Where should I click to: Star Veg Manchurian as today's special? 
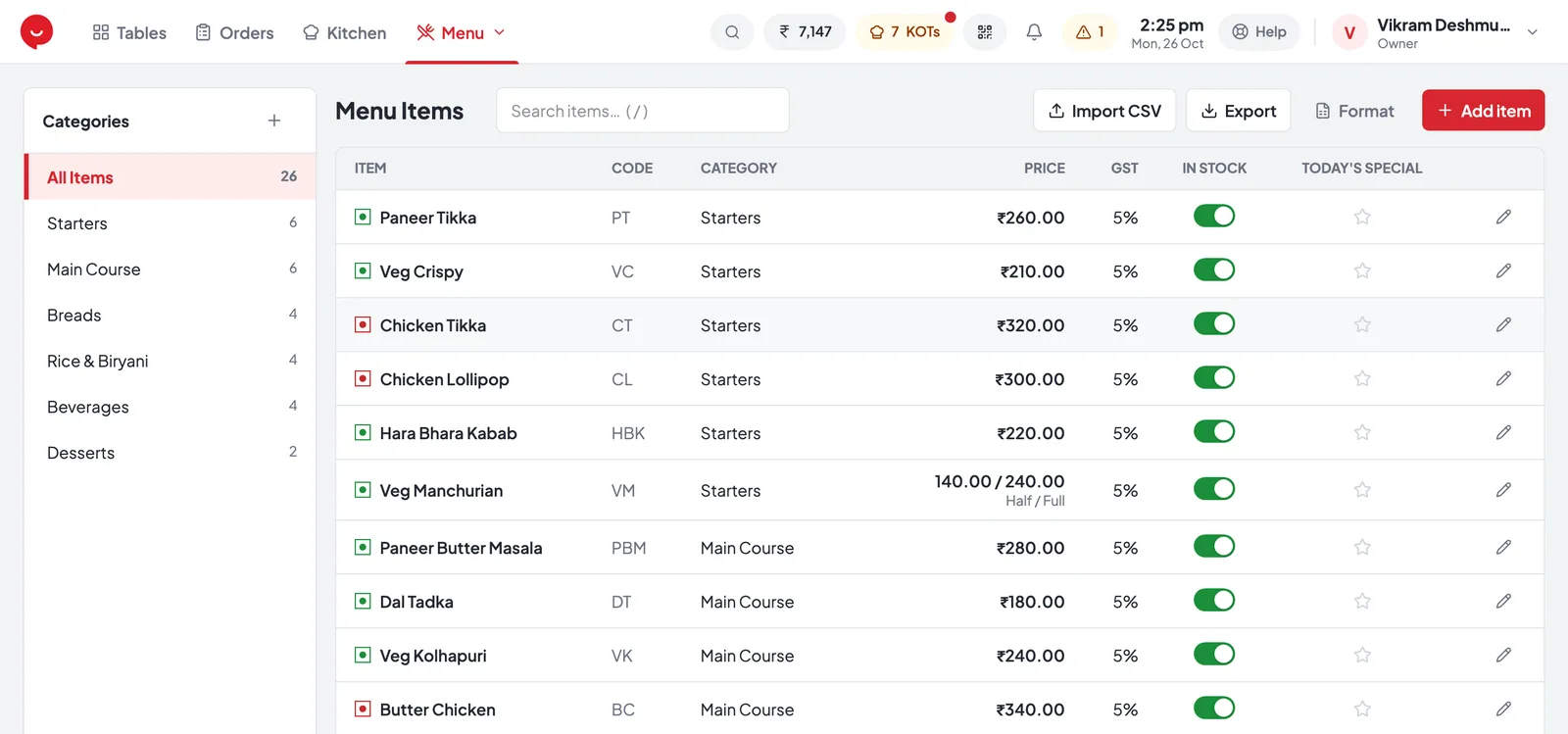tap(1362, 490)
